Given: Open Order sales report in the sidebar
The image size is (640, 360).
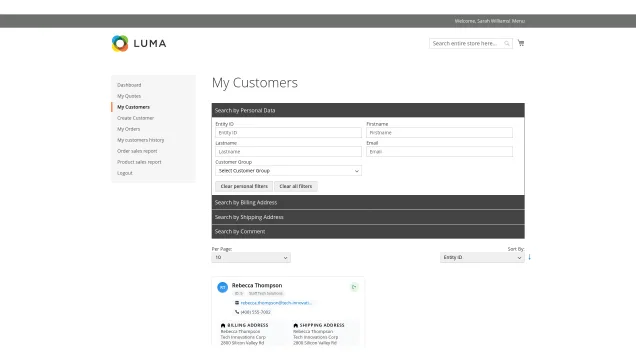Looking at the screenshot, I should (137, 151).
